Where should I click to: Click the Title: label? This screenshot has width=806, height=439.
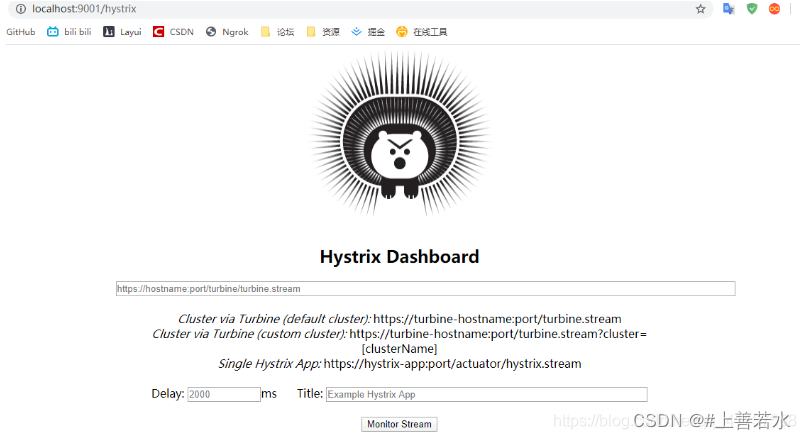[x=310, y=394]
